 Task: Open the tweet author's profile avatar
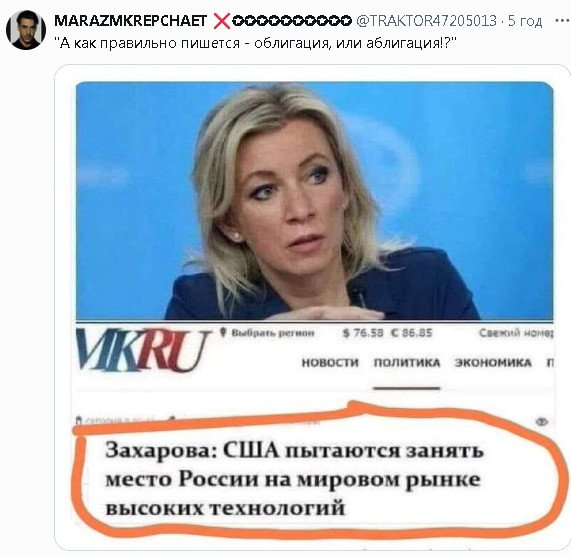click(x=26, y=30)
